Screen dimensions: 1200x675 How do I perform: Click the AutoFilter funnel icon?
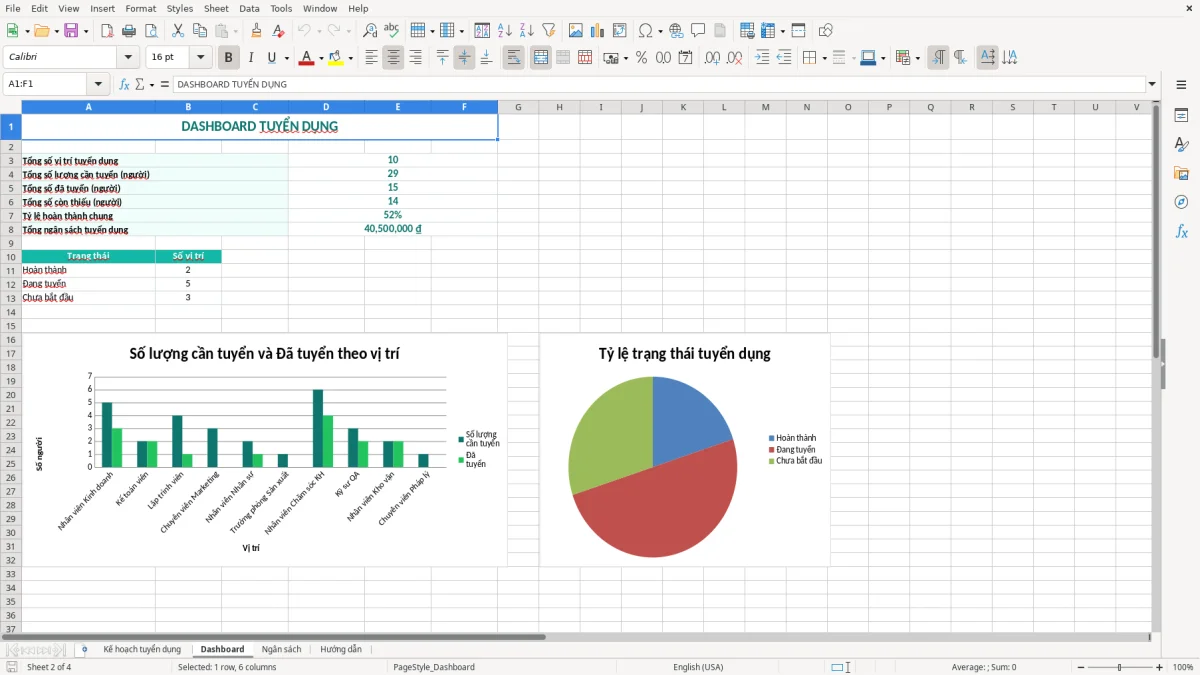548,31
